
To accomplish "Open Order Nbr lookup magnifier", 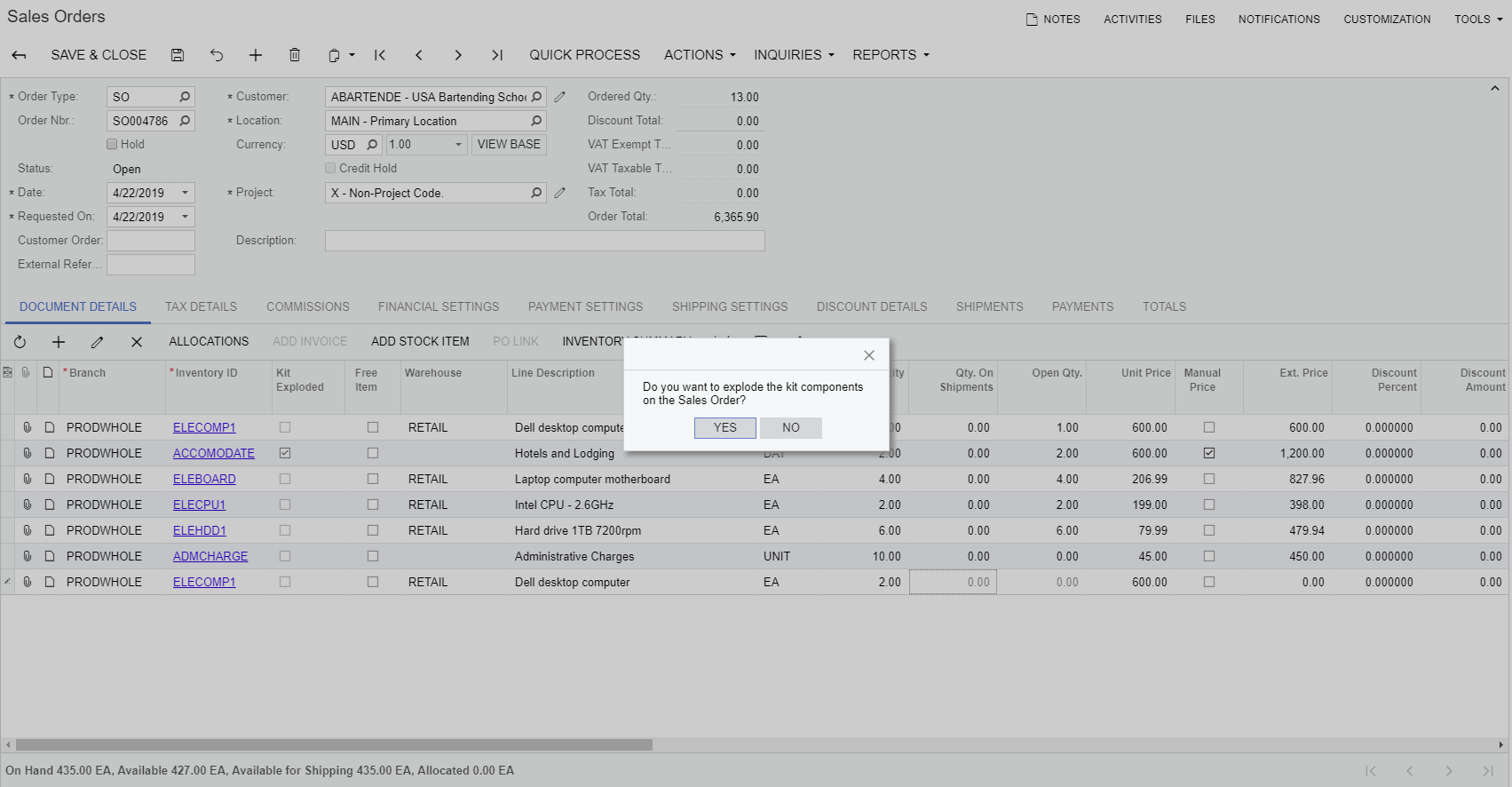I will [x=185, y=121].
